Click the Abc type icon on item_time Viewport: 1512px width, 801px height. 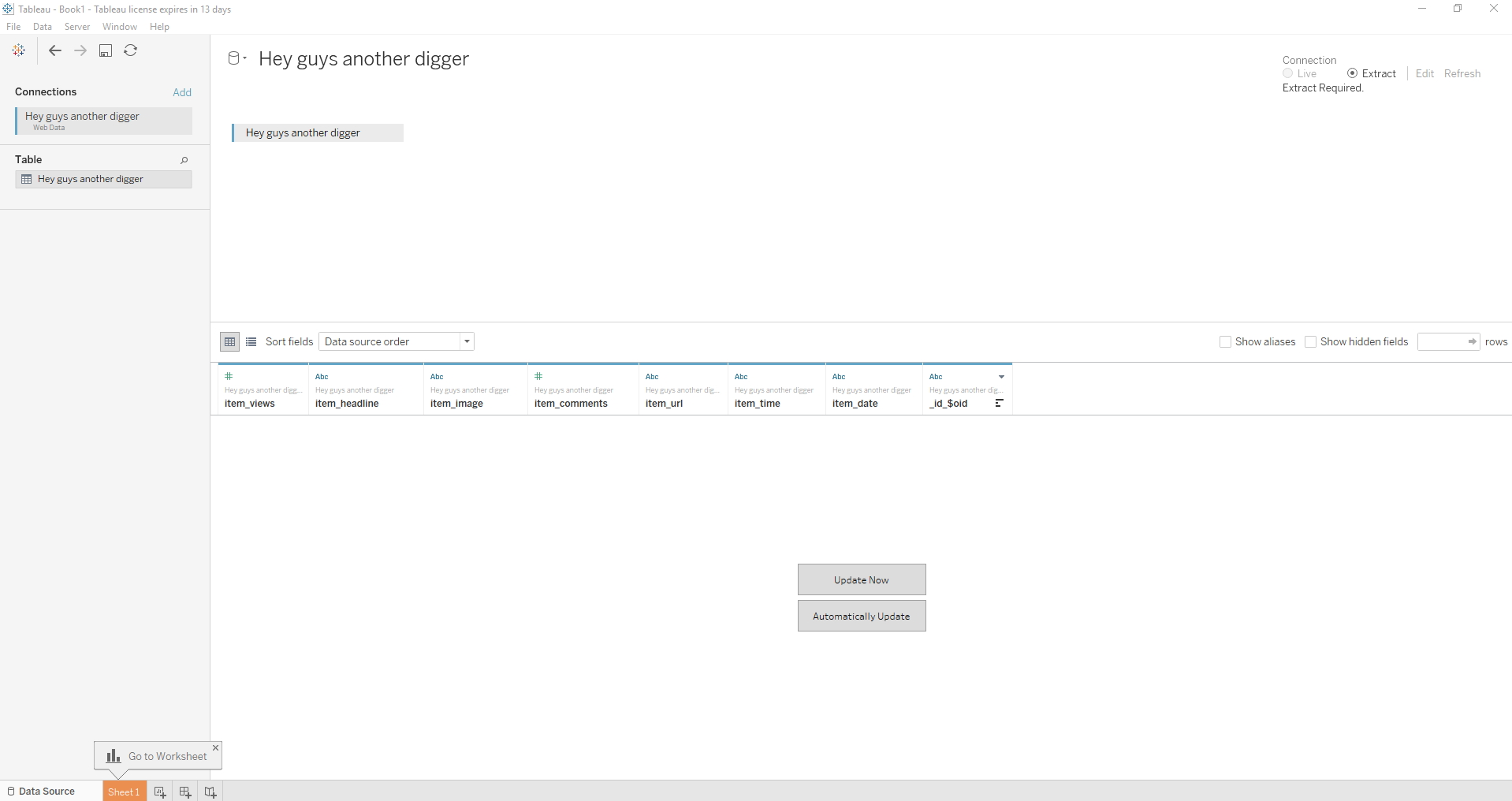tap(741, 377)
